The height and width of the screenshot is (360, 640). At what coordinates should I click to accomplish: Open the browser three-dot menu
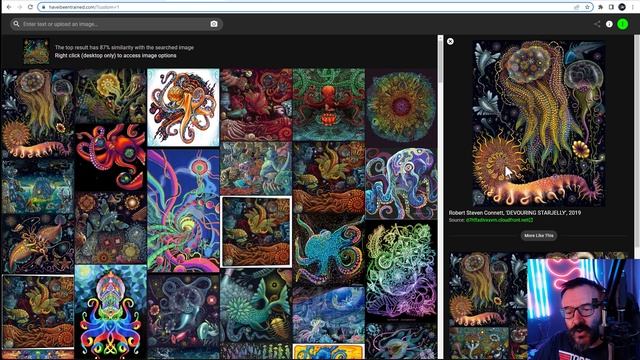[x=633, y=7]
